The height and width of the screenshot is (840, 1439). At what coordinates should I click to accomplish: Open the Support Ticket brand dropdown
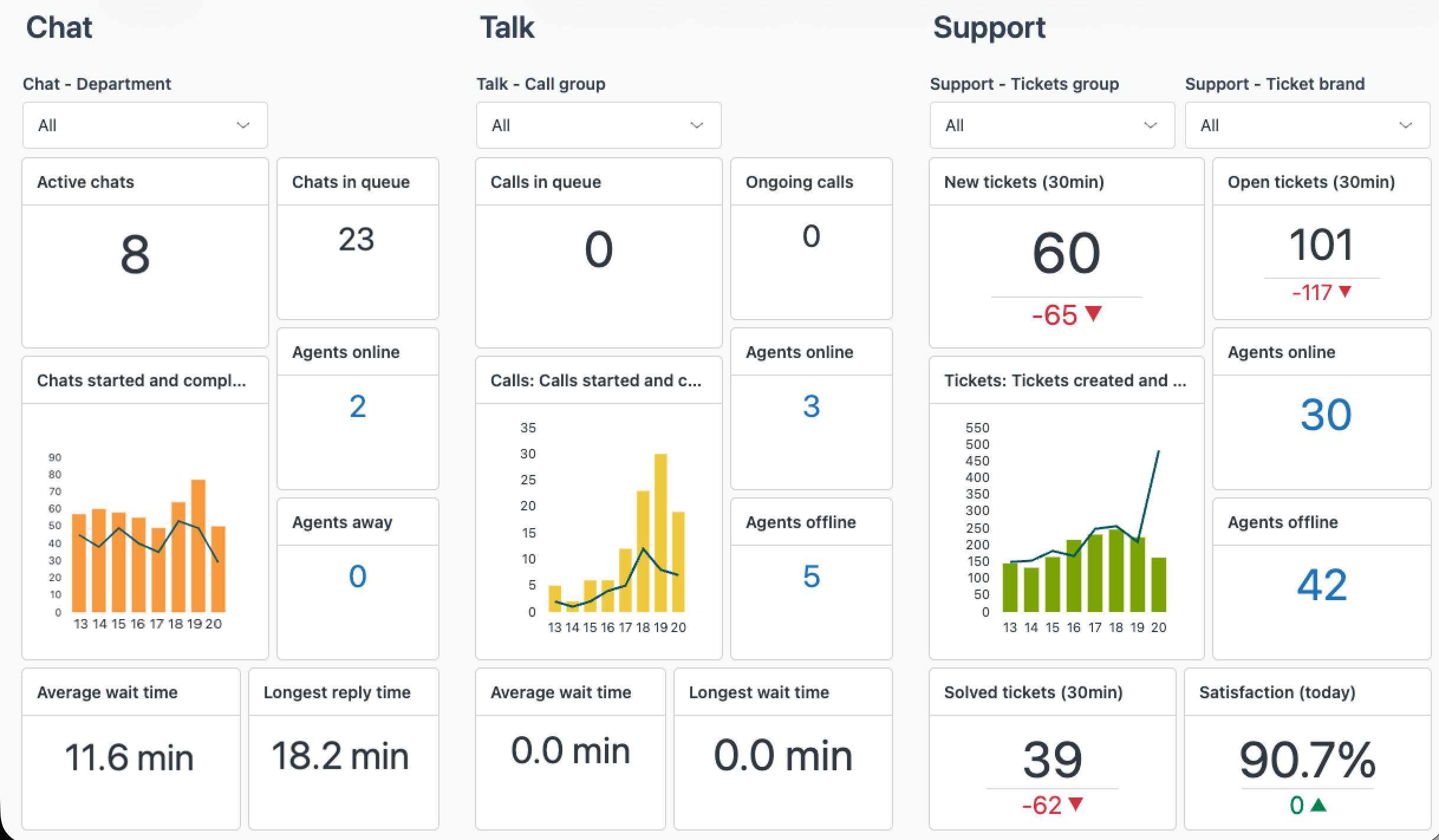coord(1306,125)
